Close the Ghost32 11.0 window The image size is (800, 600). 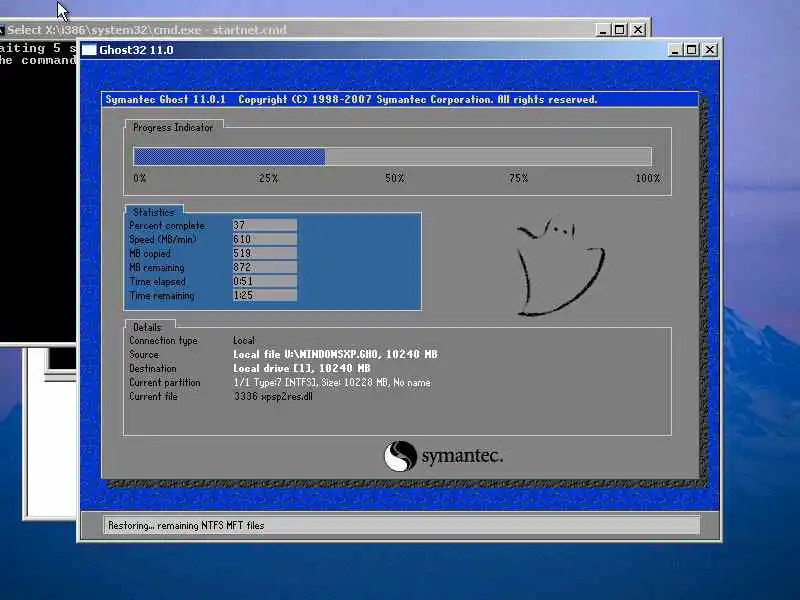pyautogui.click(x=710, y=50)
